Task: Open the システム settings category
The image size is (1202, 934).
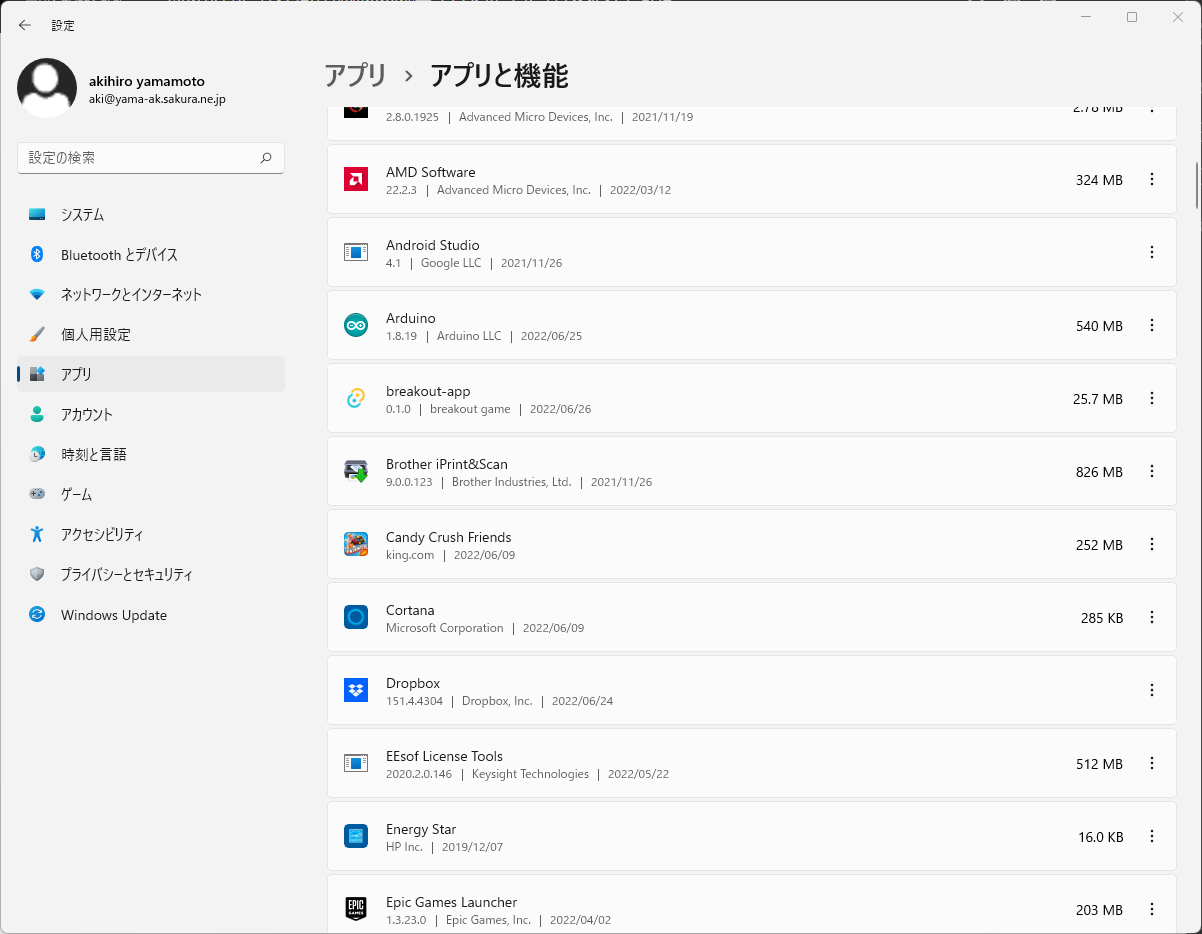Action: [x=82, y=215]
